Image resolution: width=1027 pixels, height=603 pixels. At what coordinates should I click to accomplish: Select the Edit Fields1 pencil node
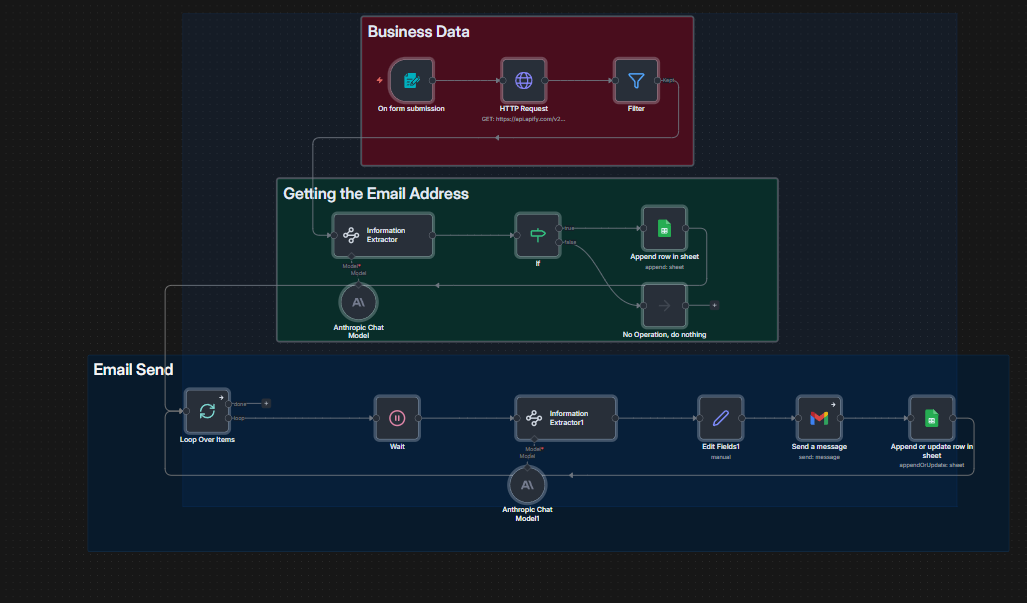[x=720, y=418]
